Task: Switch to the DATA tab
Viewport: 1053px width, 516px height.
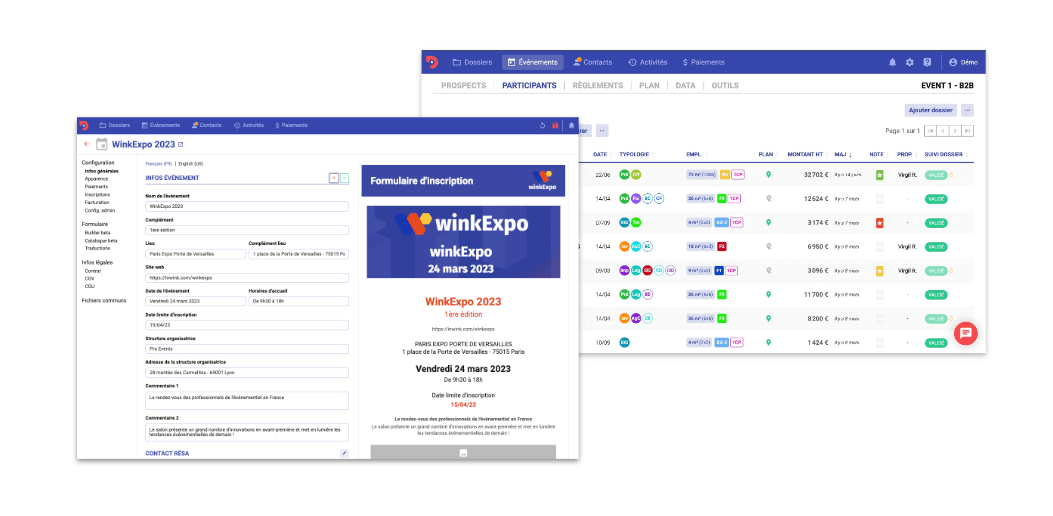Action: click(x=685, y=85)
